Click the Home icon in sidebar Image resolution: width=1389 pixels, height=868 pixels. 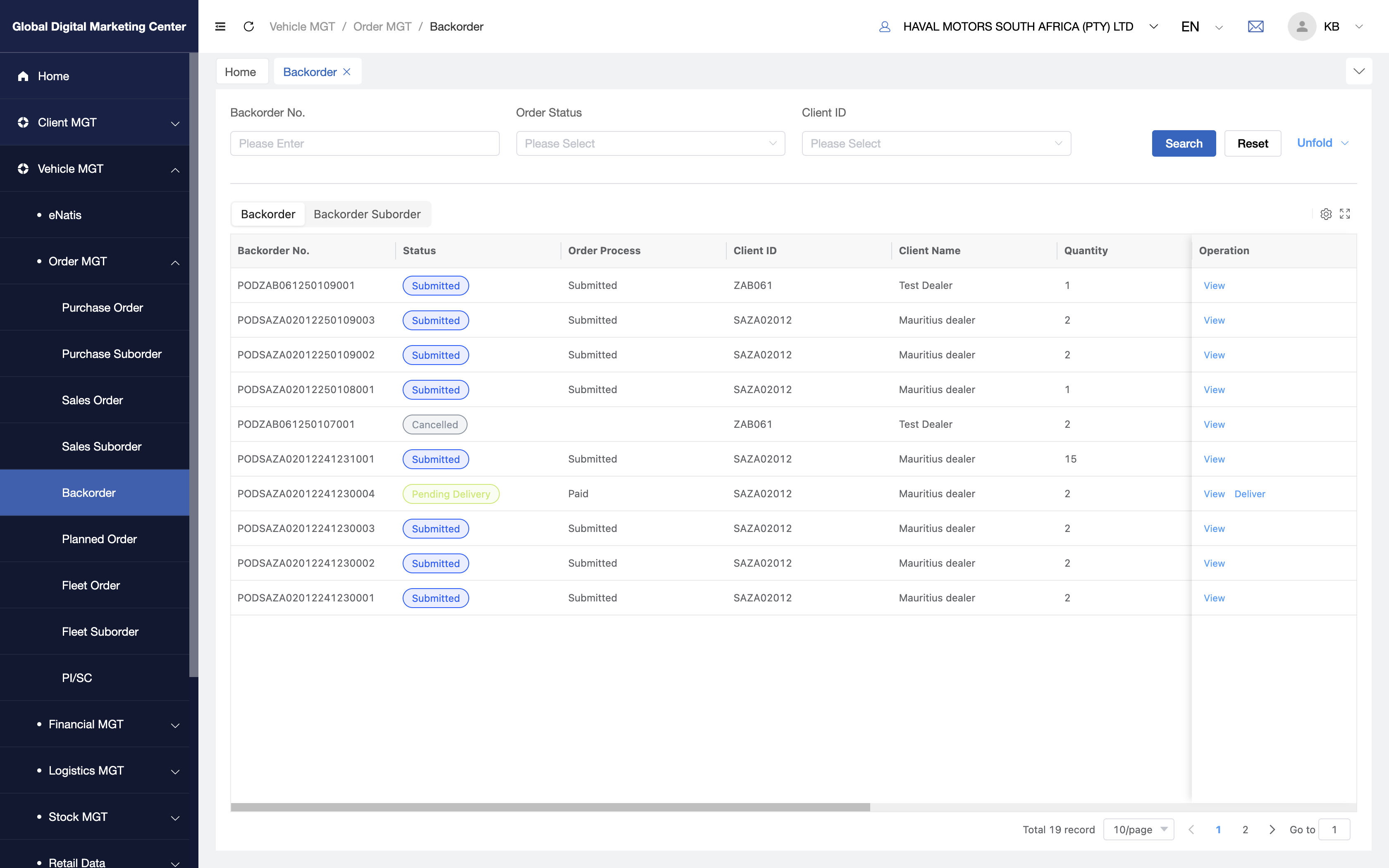(x=23, y=76)
